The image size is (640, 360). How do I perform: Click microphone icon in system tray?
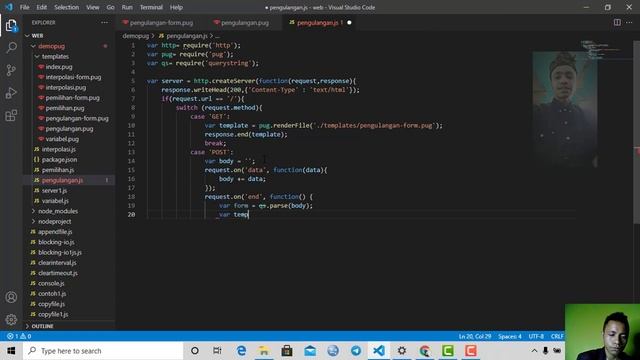pos(545,351)
